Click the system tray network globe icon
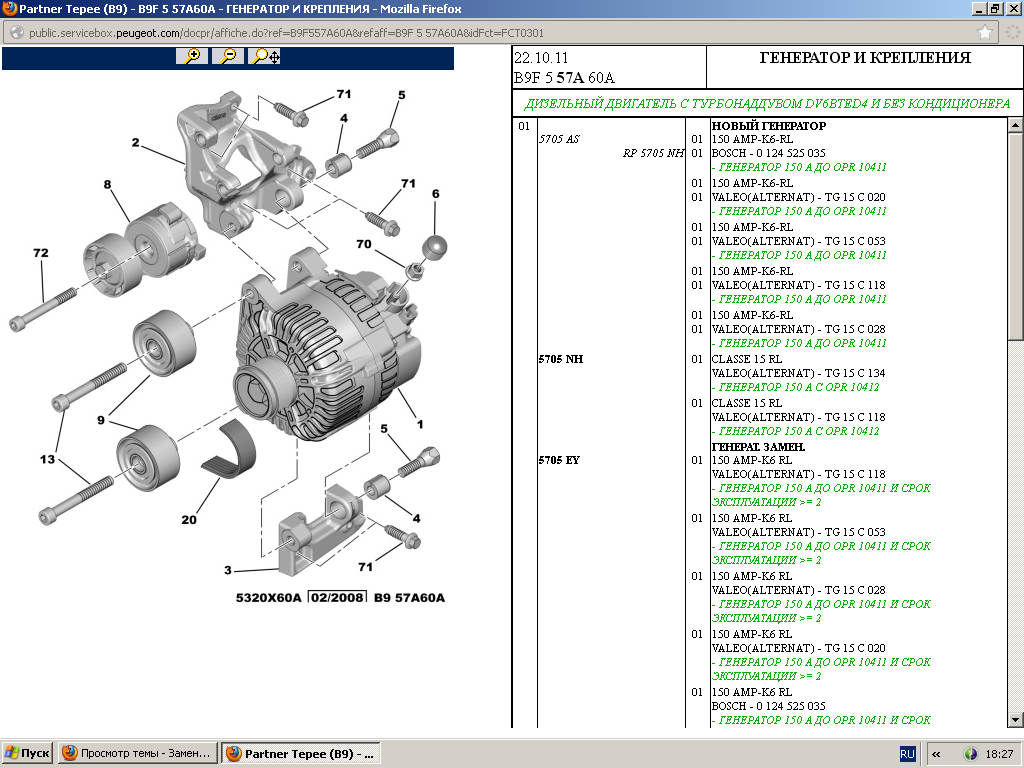The width and height of the screenshot is (1024, 768). [970, 753]
